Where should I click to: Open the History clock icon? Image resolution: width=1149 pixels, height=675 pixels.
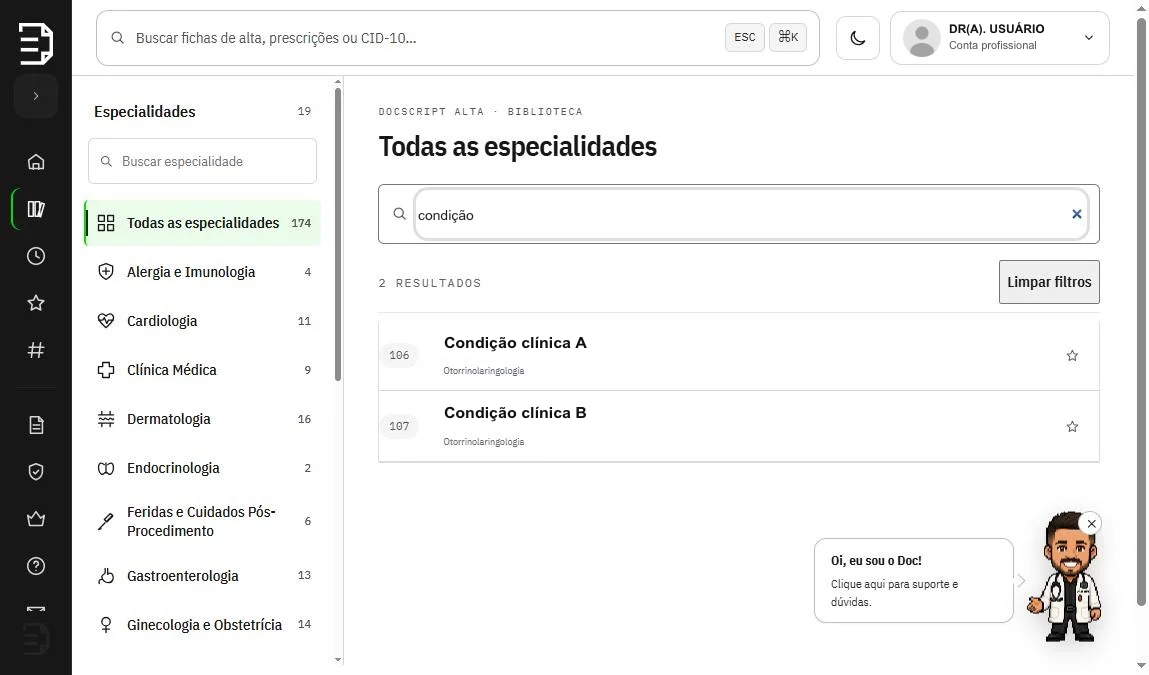pos(36,256)
